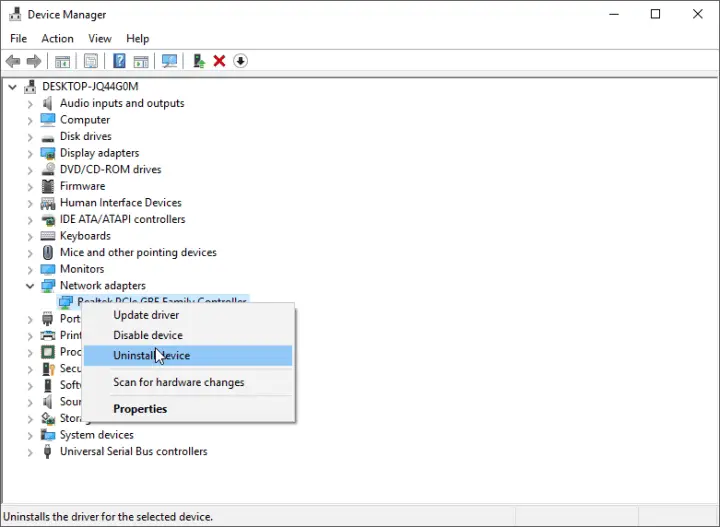Image resolution: width=720 pixels, height=527 pixels.
Task: Click the Universal Serial Bus controllers icon
Action: point(47,451)
